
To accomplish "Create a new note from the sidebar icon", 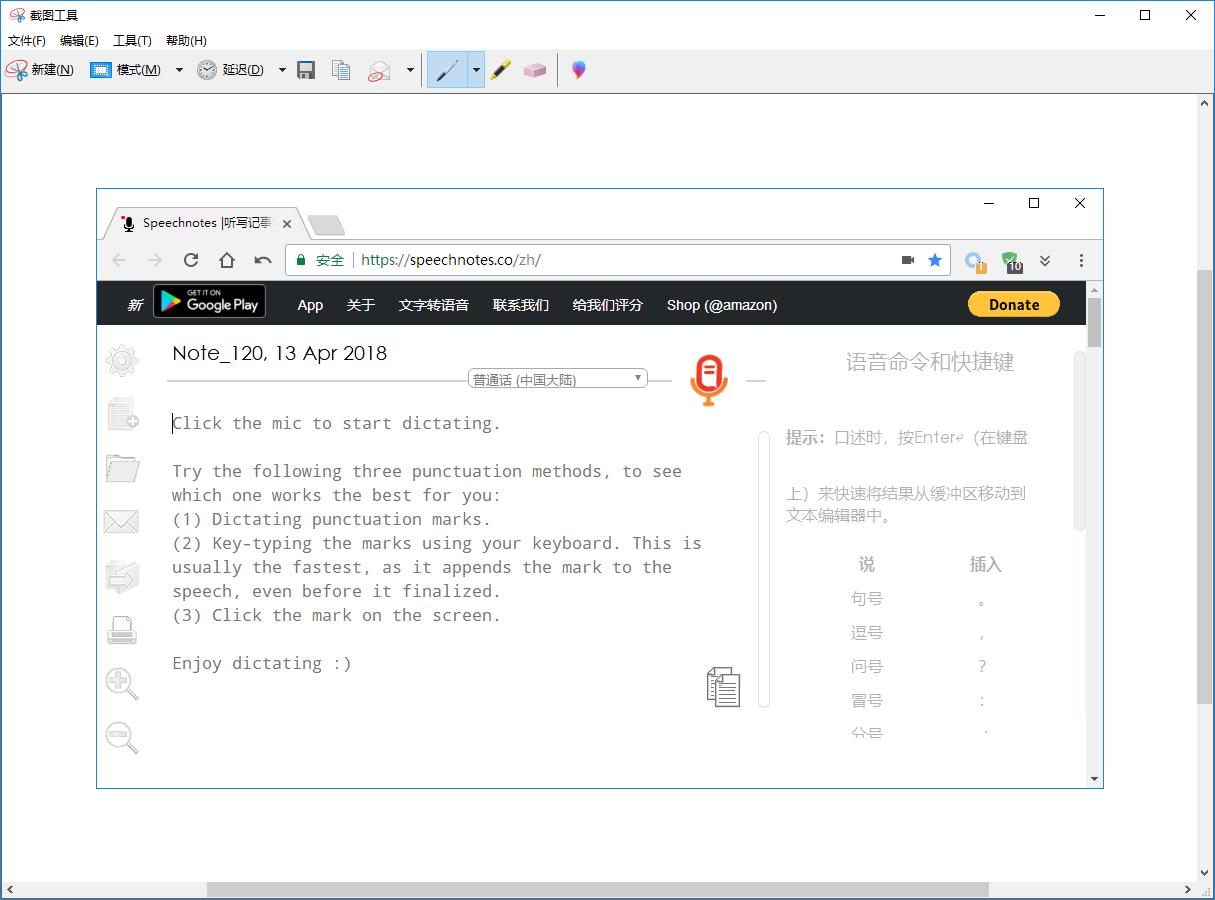I will 122,413.
